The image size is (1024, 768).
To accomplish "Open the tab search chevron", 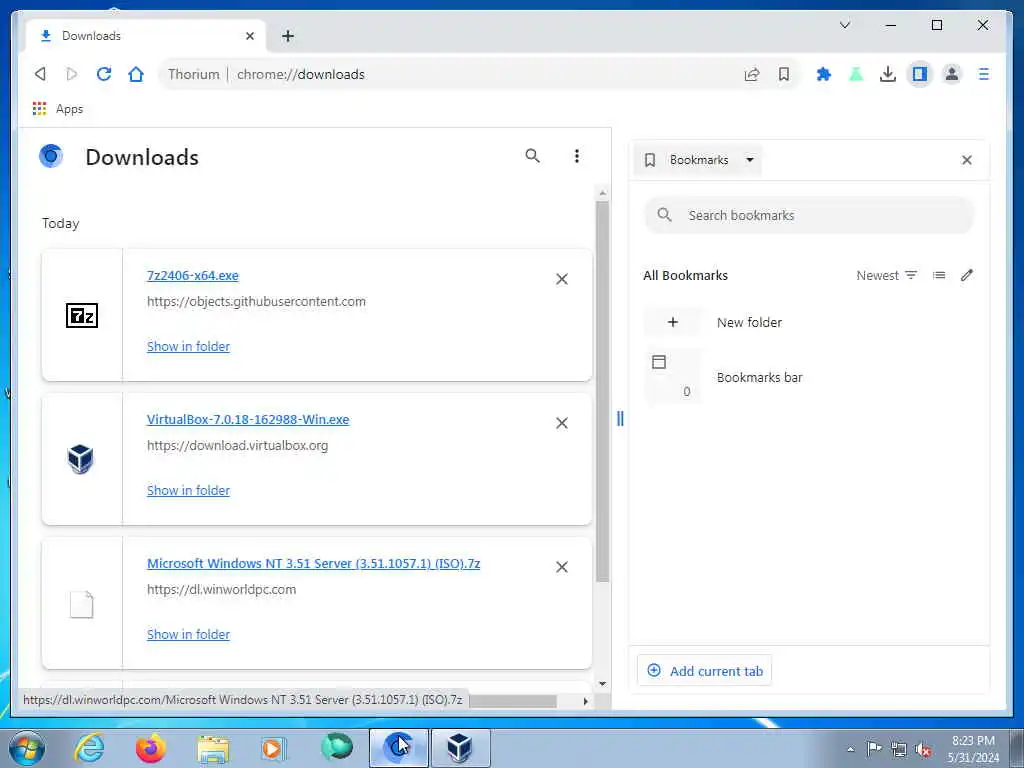I will pyautogui.click(x=844, y=25).
